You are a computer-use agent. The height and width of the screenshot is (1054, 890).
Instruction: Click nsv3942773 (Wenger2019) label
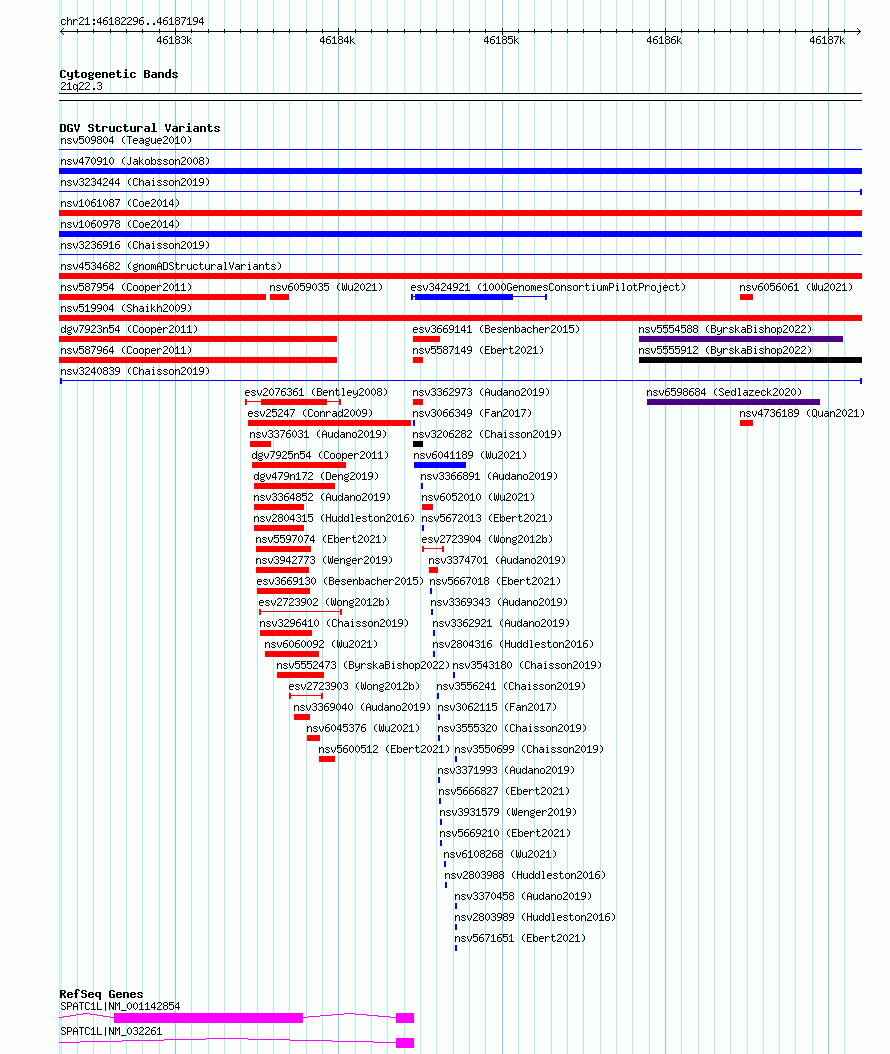(324, 560)
